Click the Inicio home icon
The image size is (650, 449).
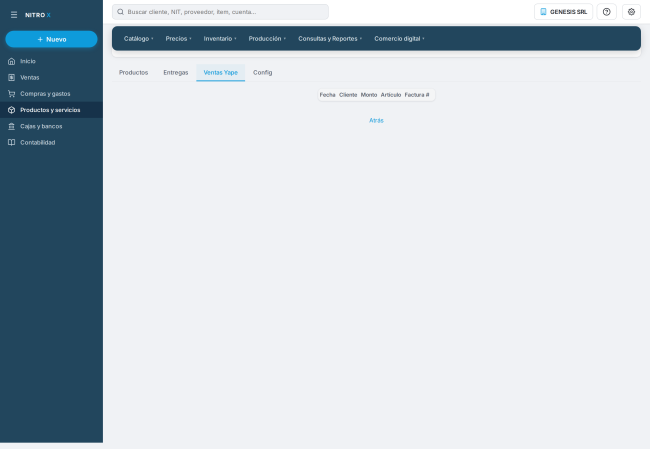click(x=12, y=61)
